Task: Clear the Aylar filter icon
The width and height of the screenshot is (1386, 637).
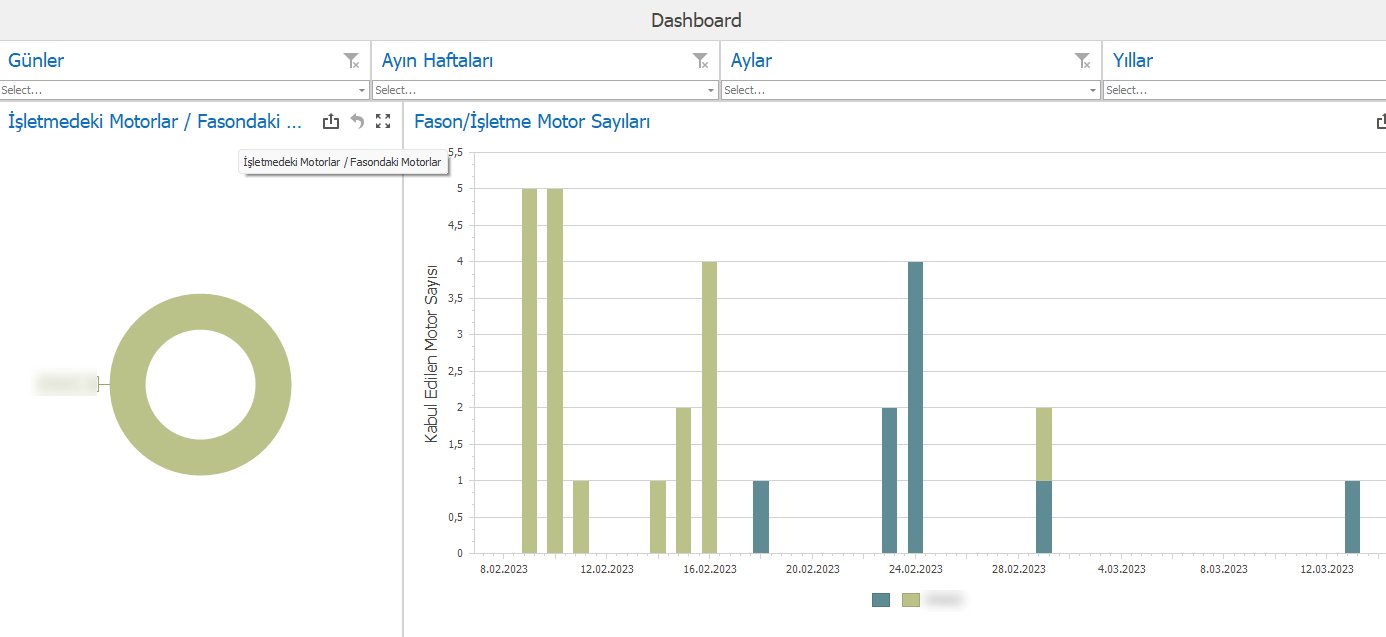Action: pos(1082,61)
